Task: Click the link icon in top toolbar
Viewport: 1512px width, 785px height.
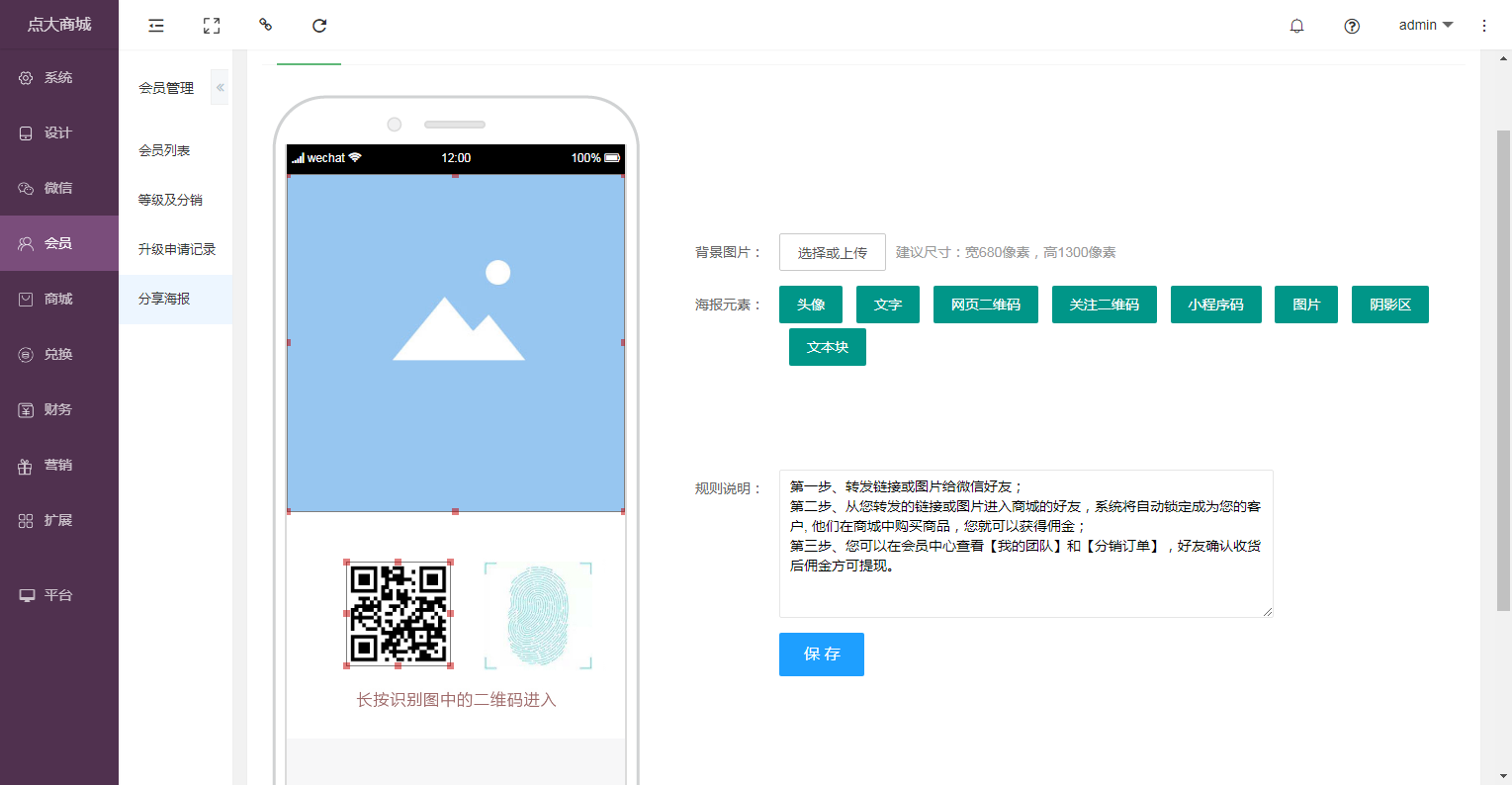Action: (x=265, y=25)
